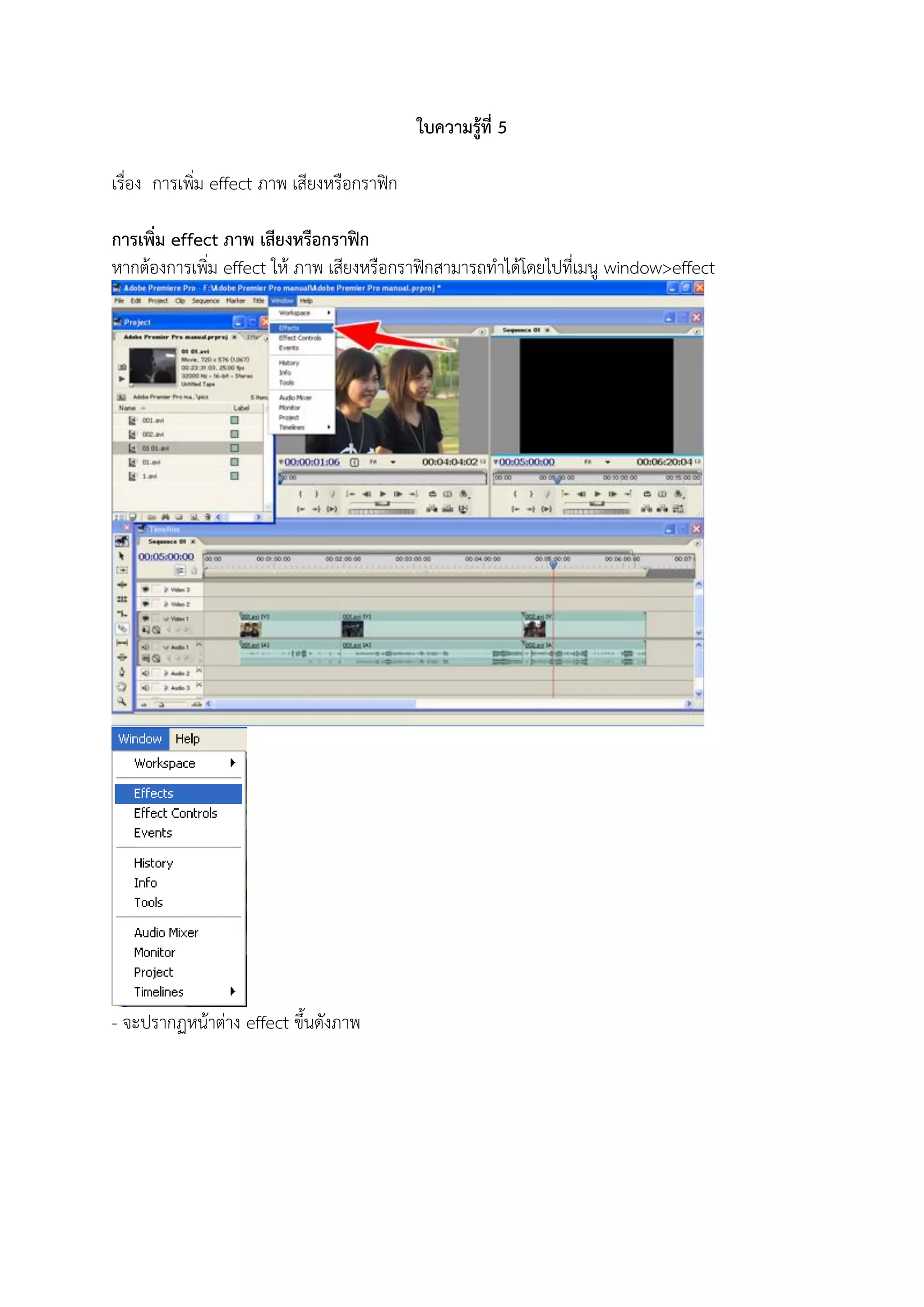Screen dimensions: 924x1307
Task: Toggle the eye visibility of Video 2 track
Action: [x=146, y=603]
